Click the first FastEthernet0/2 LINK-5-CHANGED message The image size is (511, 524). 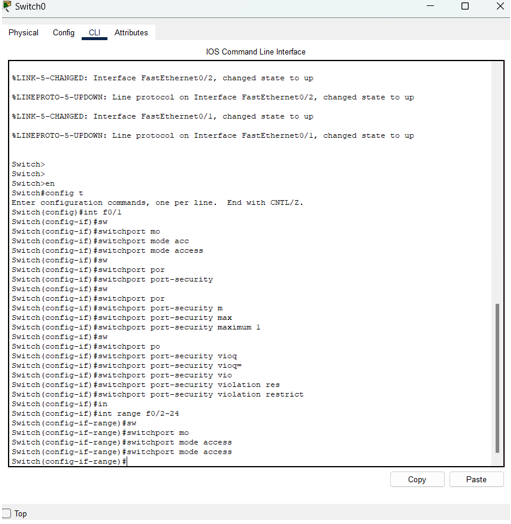tap(163, 78)
